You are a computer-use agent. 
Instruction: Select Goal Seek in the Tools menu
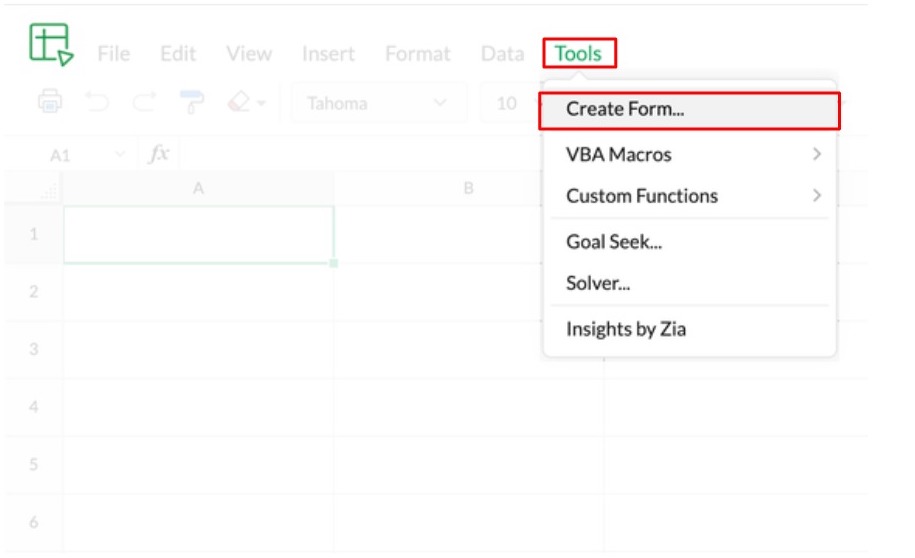613,242
